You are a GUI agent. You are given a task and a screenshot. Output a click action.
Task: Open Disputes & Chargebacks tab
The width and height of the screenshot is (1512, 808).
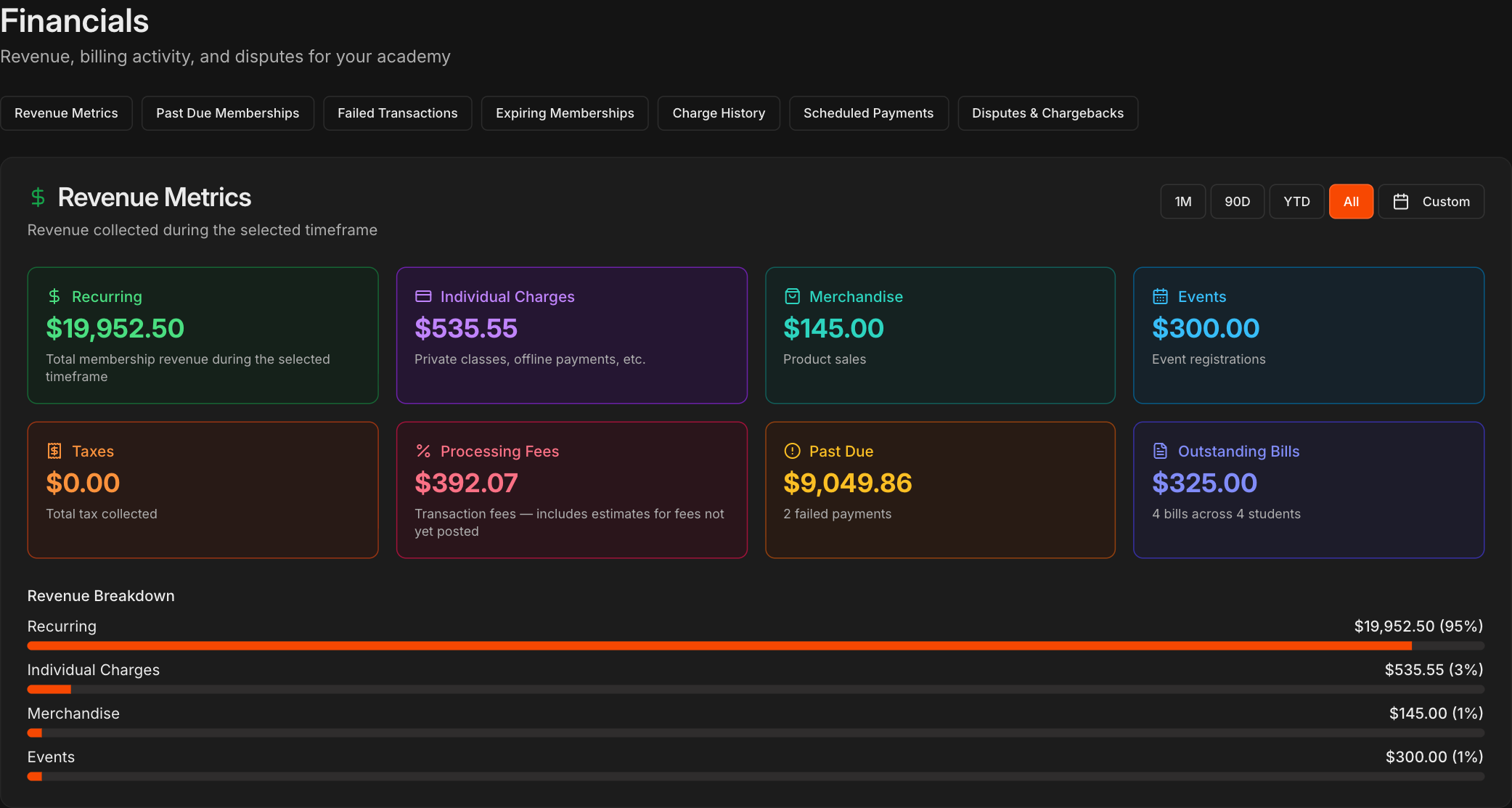[1047, 113]
